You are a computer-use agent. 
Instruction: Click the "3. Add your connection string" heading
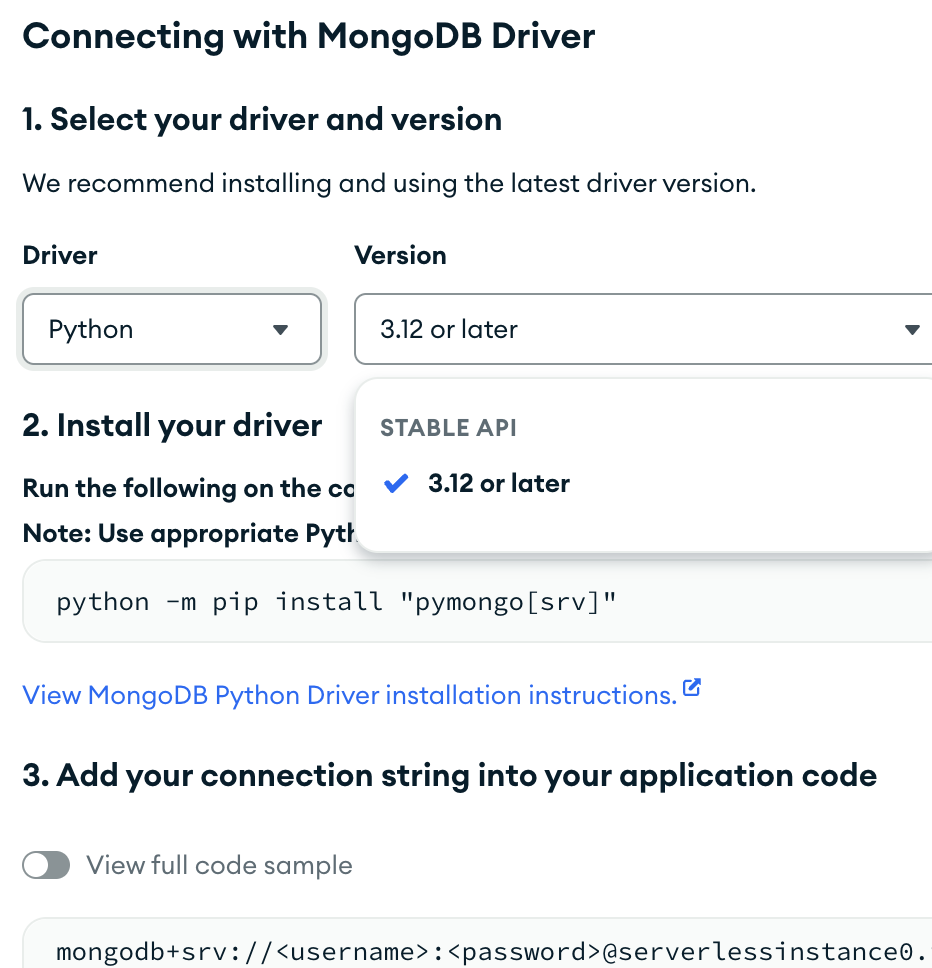[x=449, y=775]
